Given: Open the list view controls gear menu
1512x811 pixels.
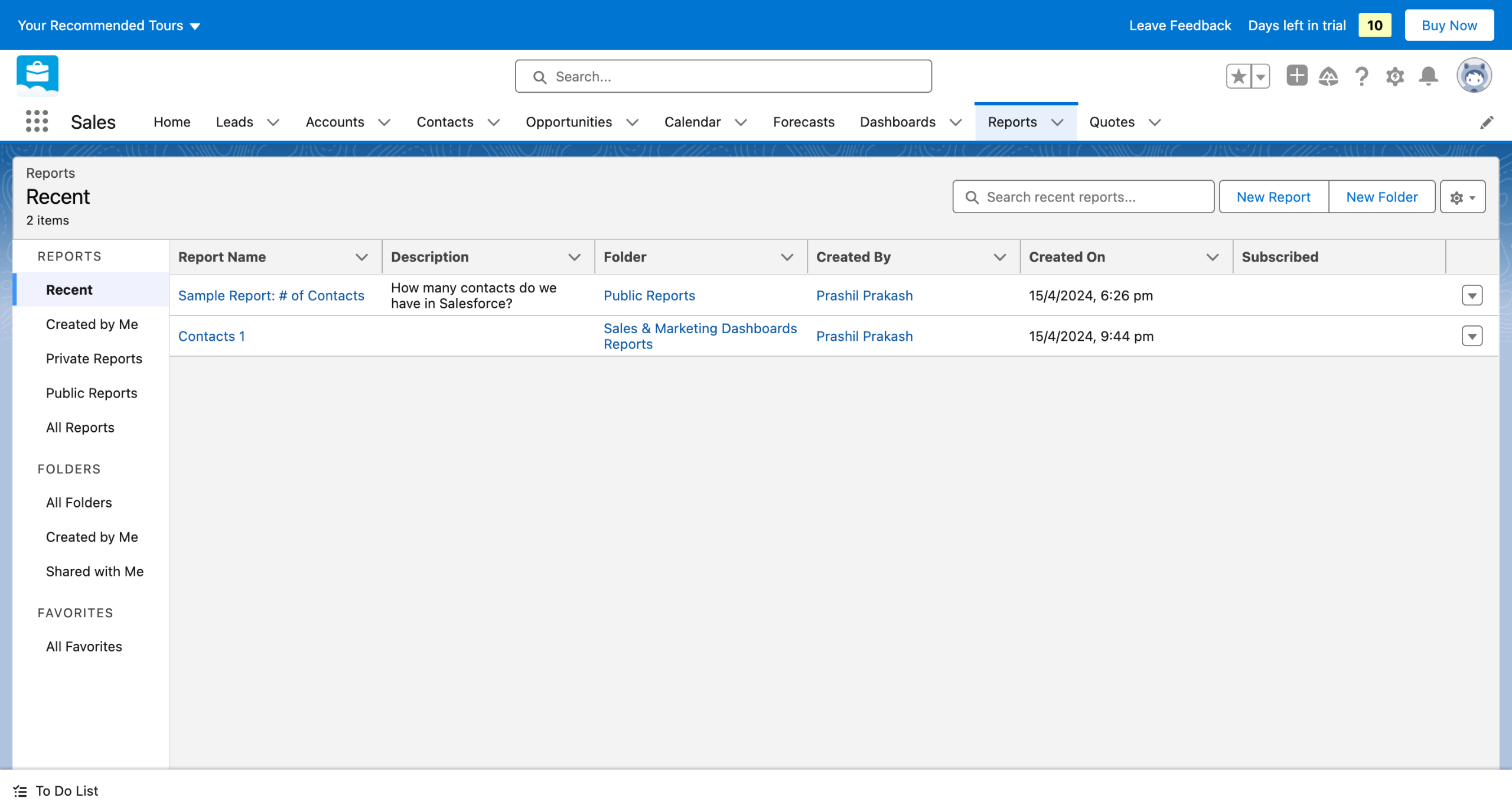Looking at the screenshot, I should pyautogui.click(x=1462, y=197).
